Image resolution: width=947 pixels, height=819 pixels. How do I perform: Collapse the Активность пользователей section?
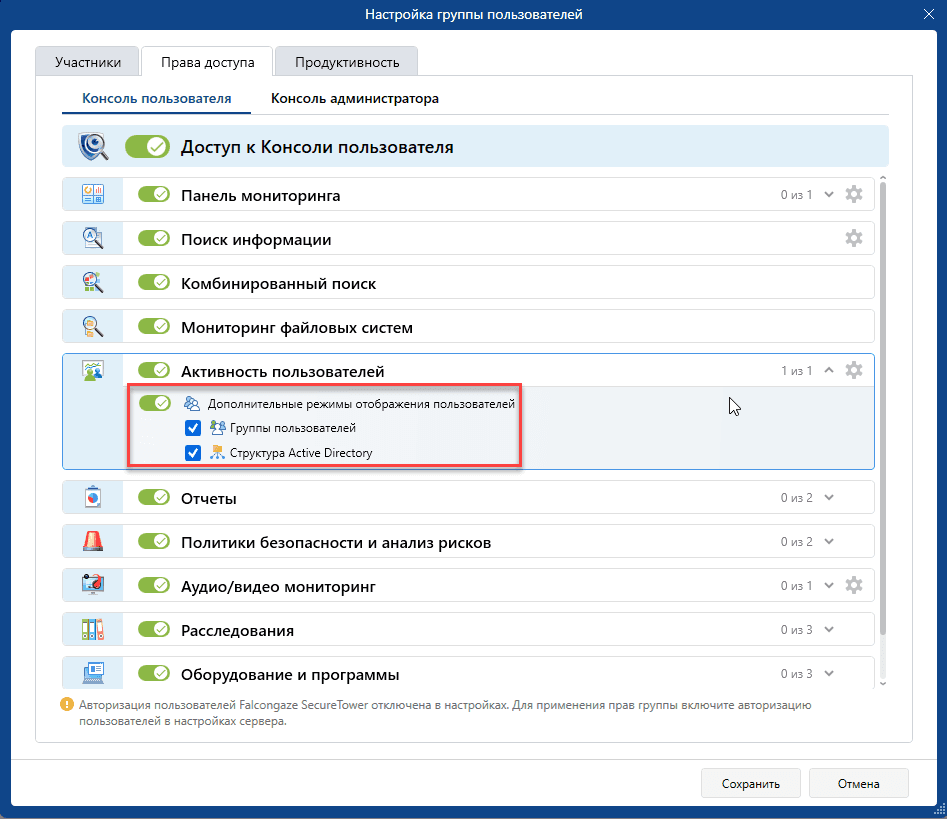tap(829, 370)
